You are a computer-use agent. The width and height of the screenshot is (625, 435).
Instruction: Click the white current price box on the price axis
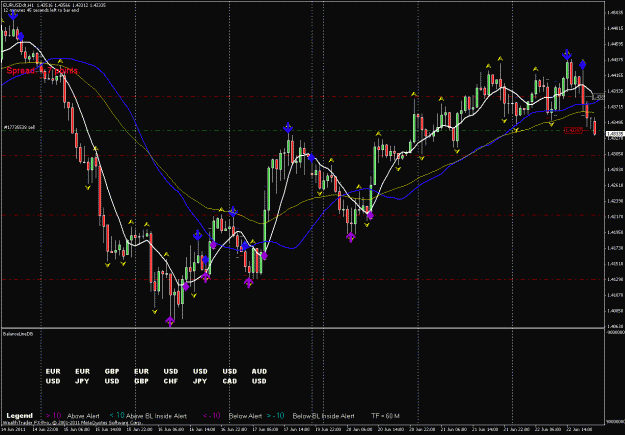coord(615,134)
